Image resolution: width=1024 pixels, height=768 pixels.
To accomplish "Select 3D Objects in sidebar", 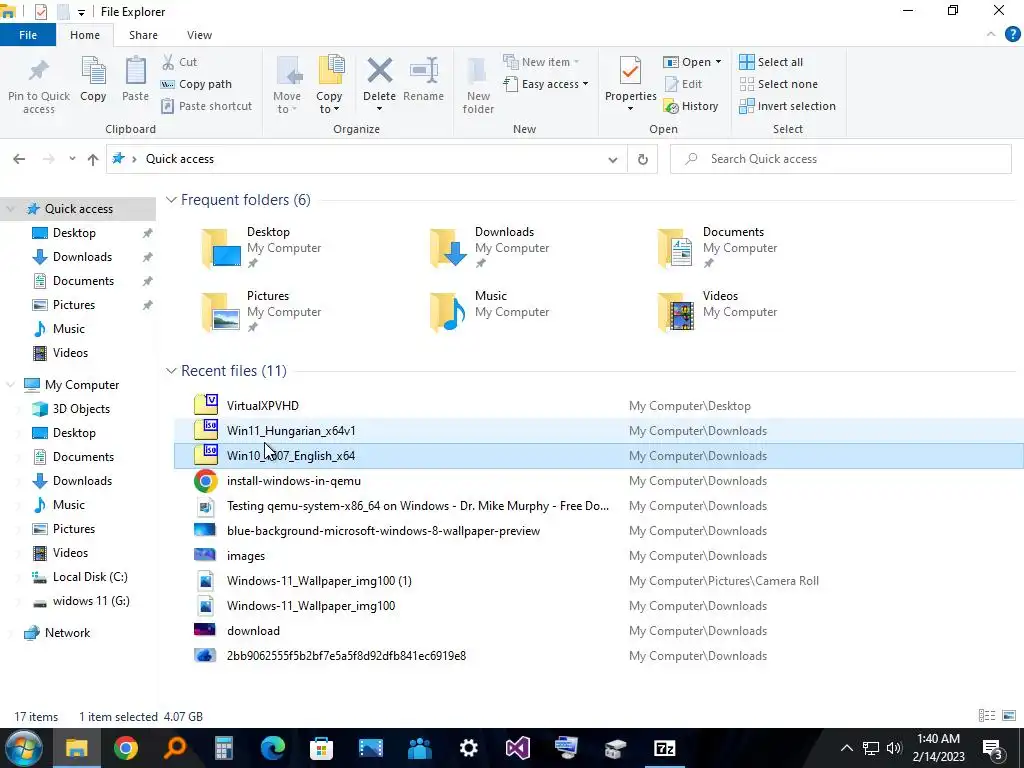I will pyautogui.click(x=81, y=409).
